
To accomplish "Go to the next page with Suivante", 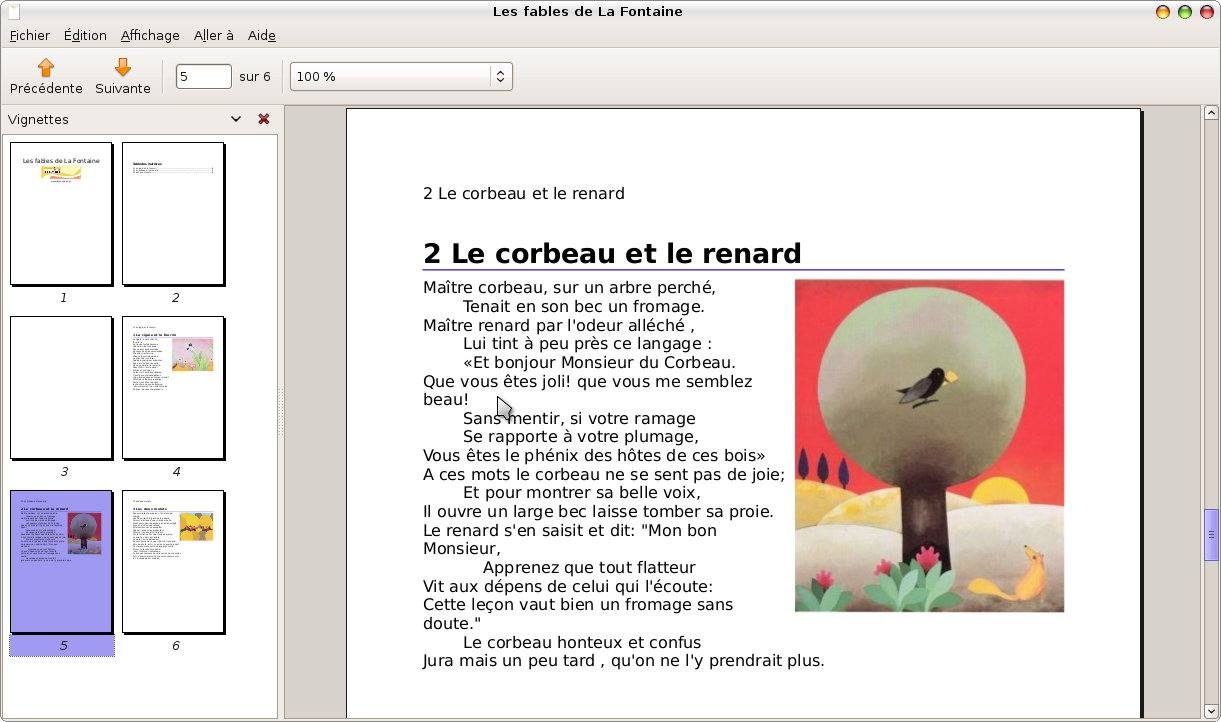I will tap(123, 77).
